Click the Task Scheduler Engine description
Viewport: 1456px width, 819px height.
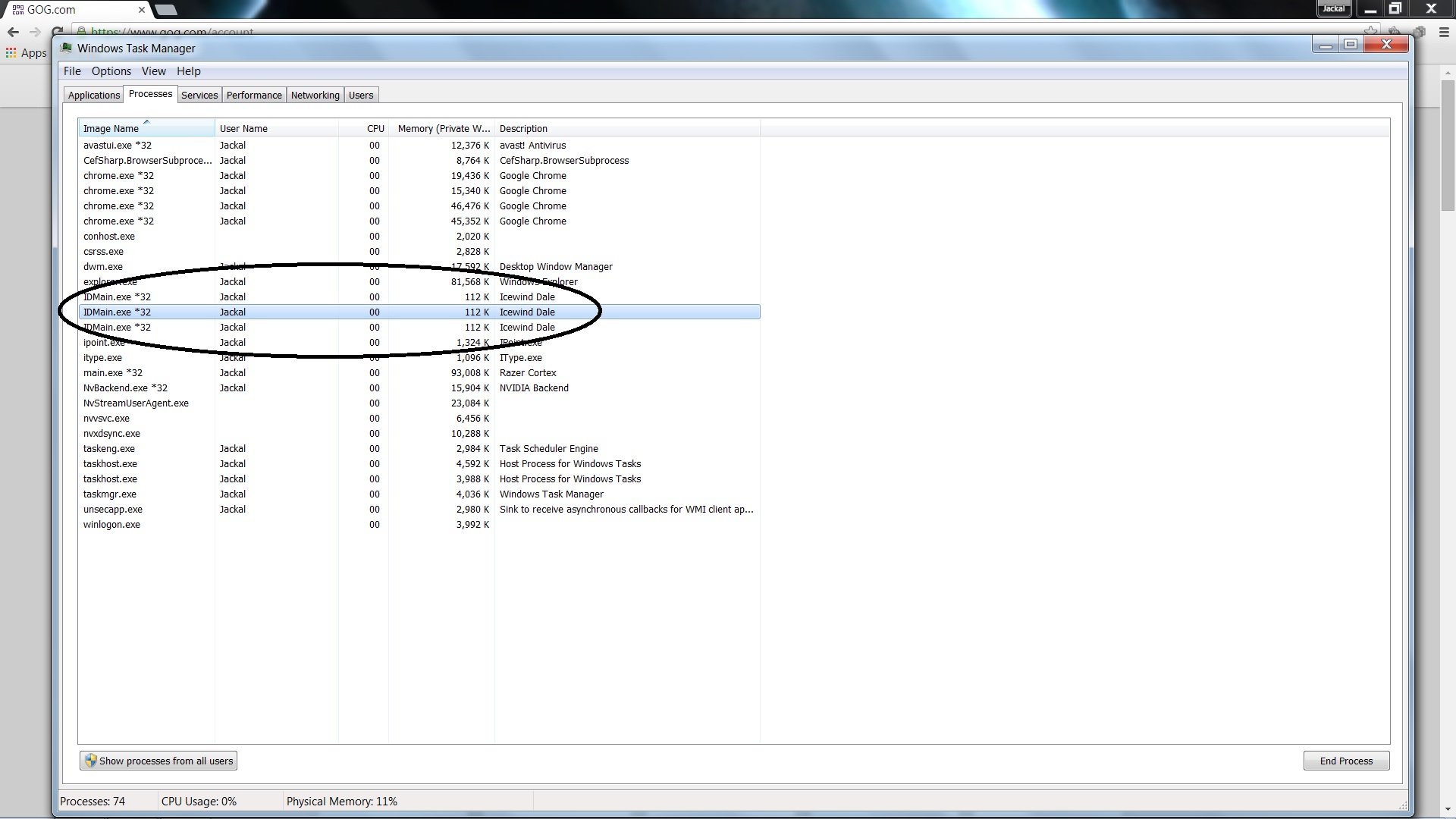pyautogui.click(x=548, y=449)
